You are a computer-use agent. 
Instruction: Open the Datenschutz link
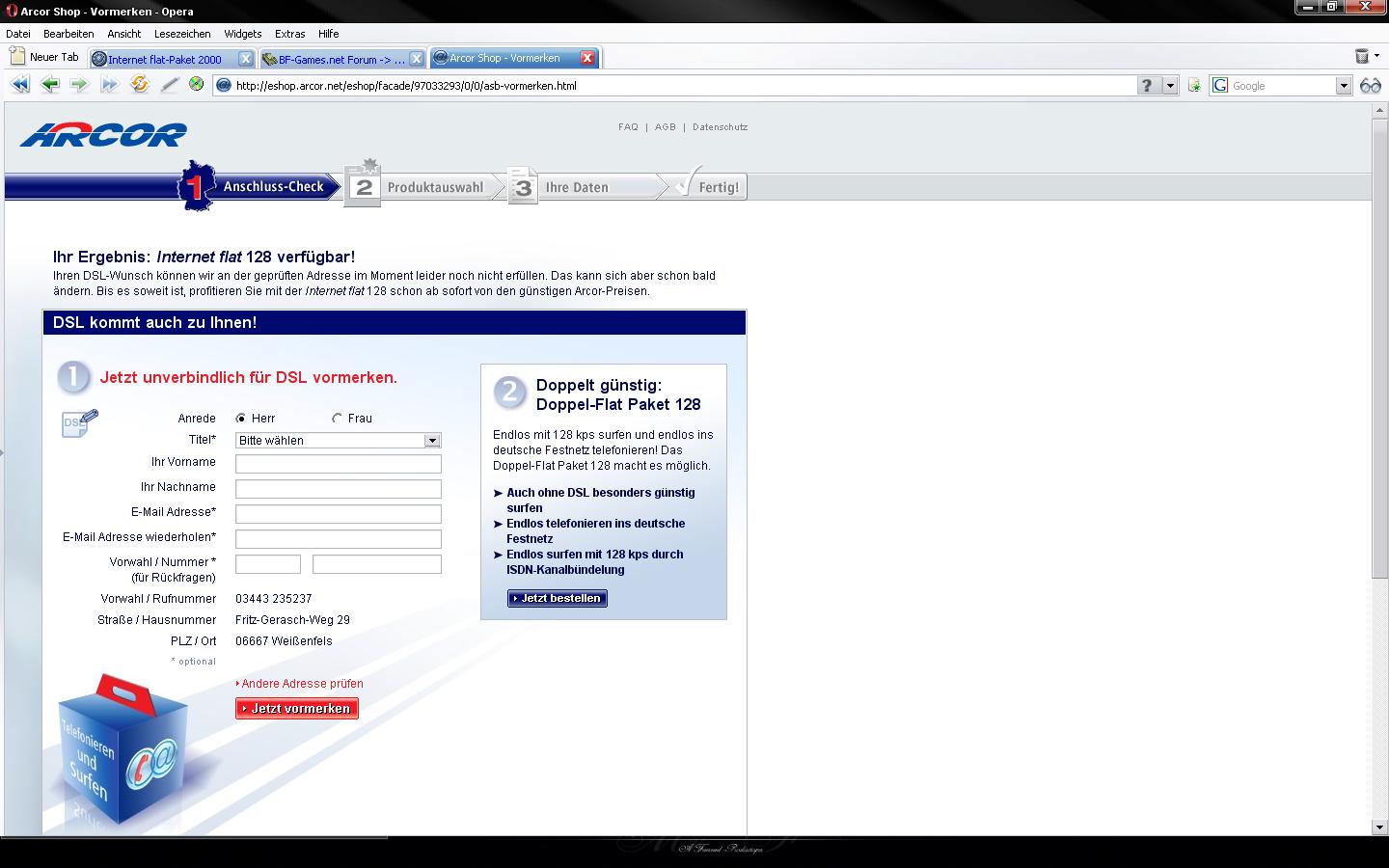[720, 127]
